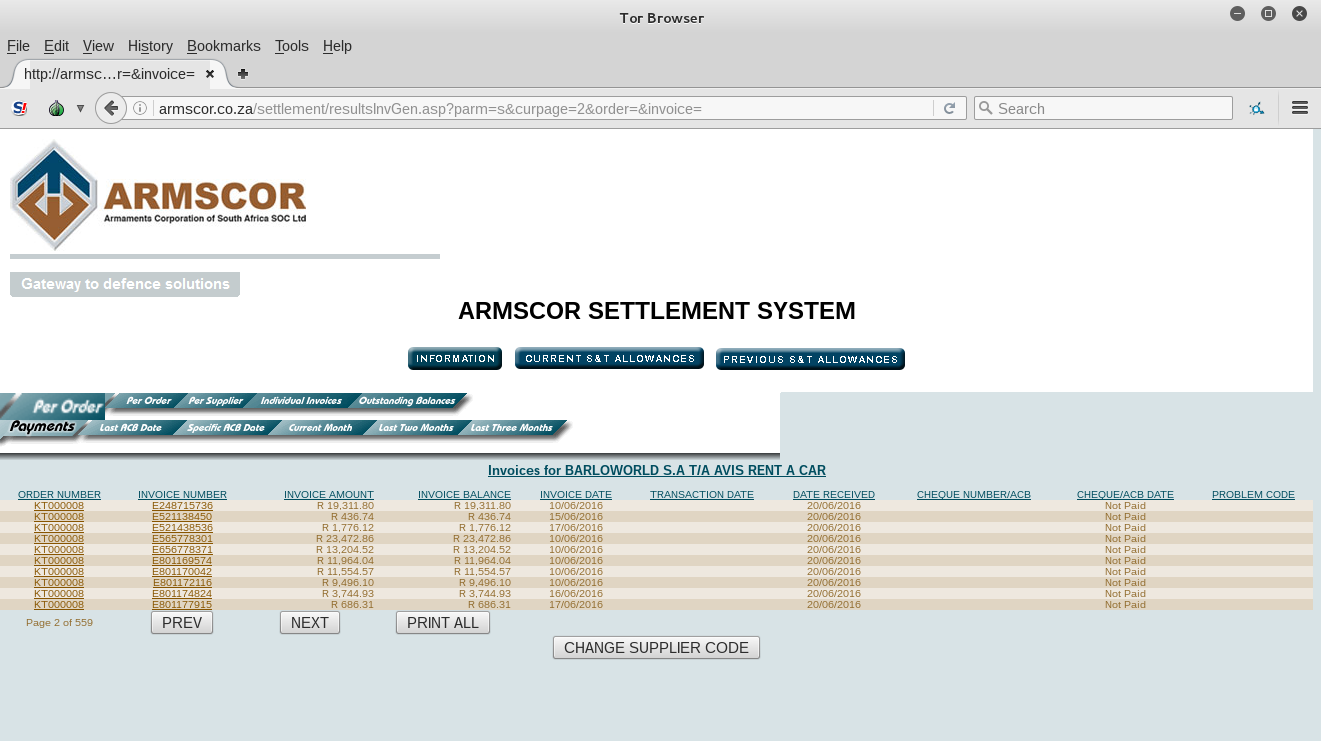Click the Invoices for BARLOWORLD heading link
The height and width of the screenshot is (741, 1321).
657,470
